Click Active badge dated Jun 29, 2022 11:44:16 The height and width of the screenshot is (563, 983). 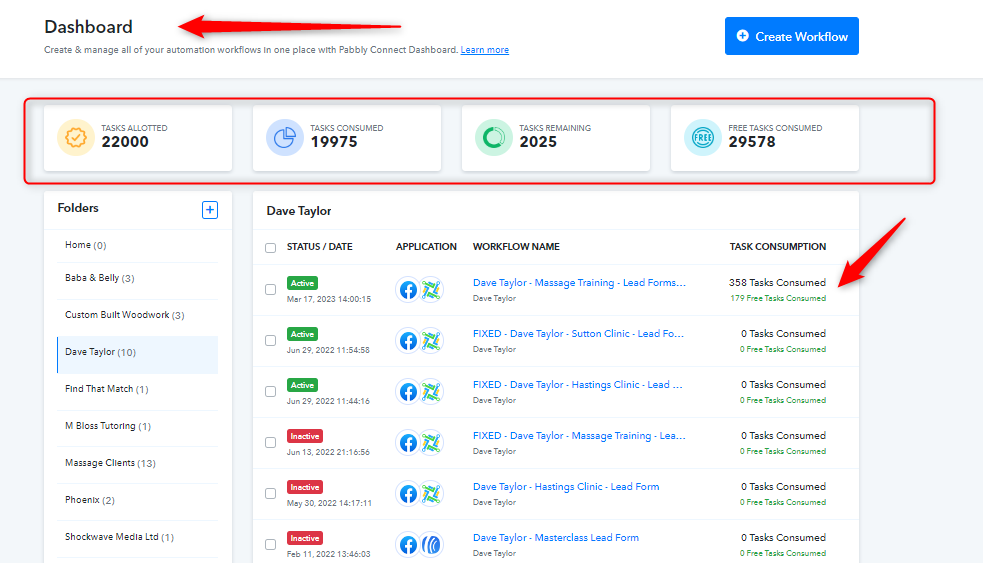coord(302,385)
